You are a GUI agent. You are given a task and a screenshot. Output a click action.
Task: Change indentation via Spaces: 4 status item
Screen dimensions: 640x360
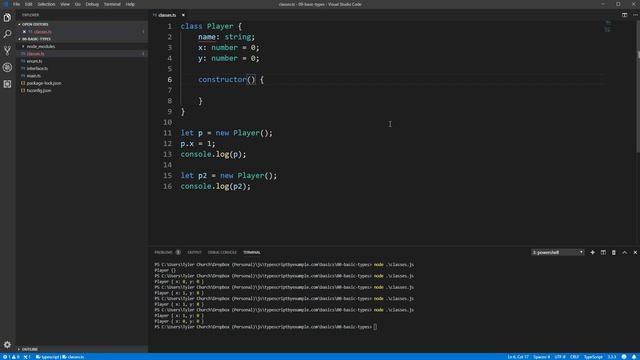coord(542,357)
